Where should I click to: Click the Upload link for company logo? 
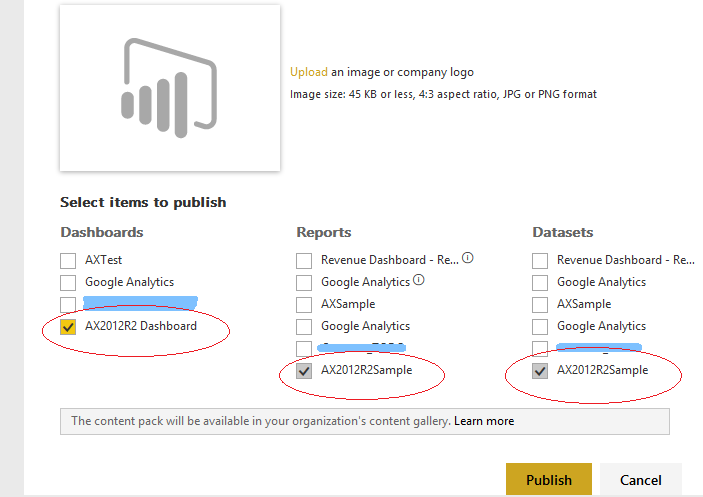click(x=308, y=72)
